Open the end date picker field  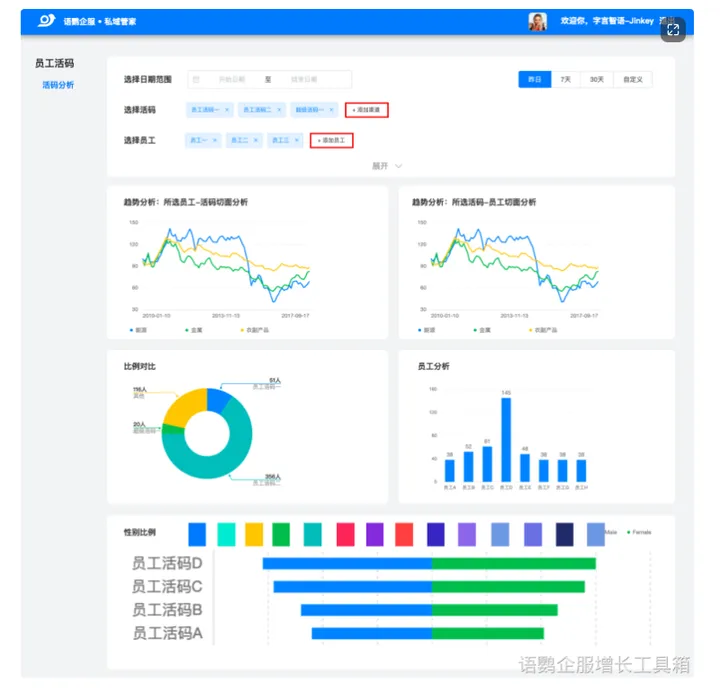pyautogui.click(x=303, y=79)
